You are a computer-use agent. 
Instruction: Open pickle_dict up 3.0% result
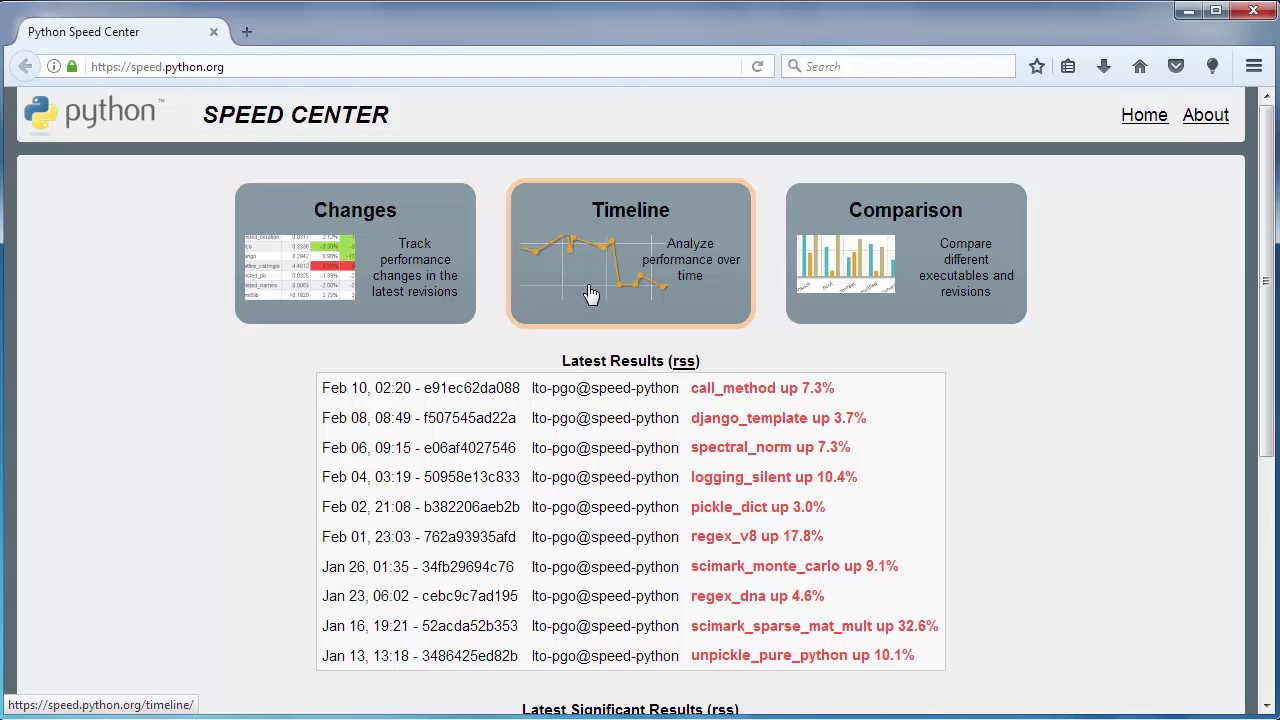pyautogui.click(x=758, y=507)
